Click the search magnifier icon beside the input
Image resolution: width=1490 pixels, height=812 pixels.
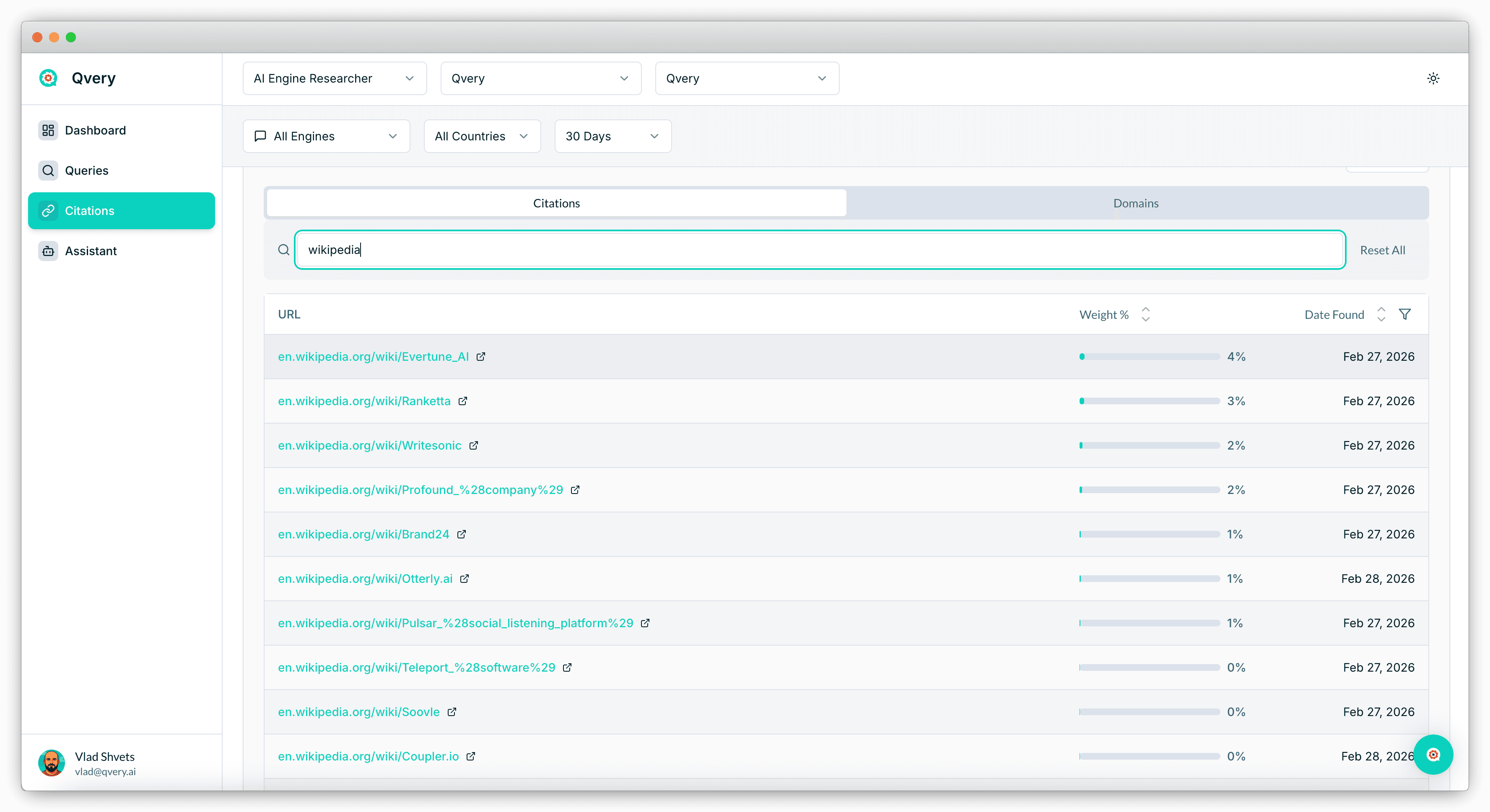283,250
